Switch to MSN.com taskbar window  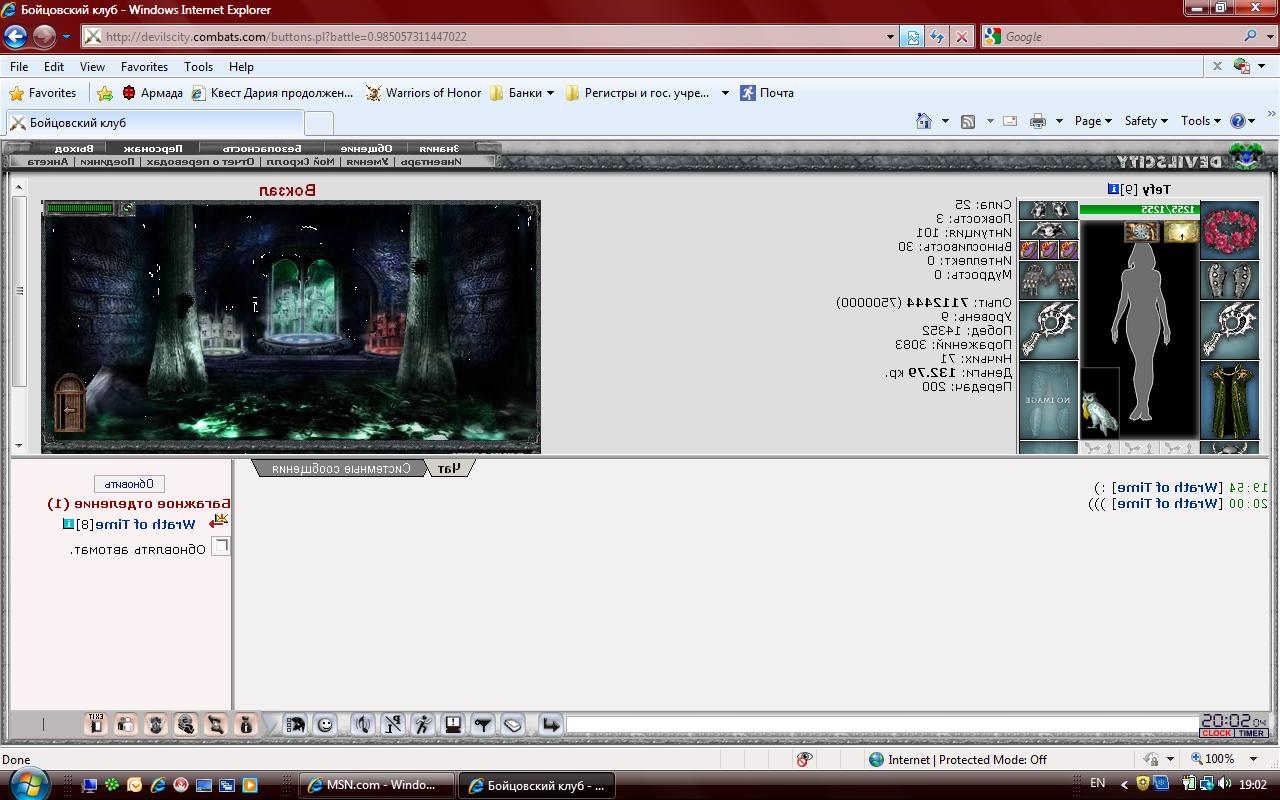[377, 785]
